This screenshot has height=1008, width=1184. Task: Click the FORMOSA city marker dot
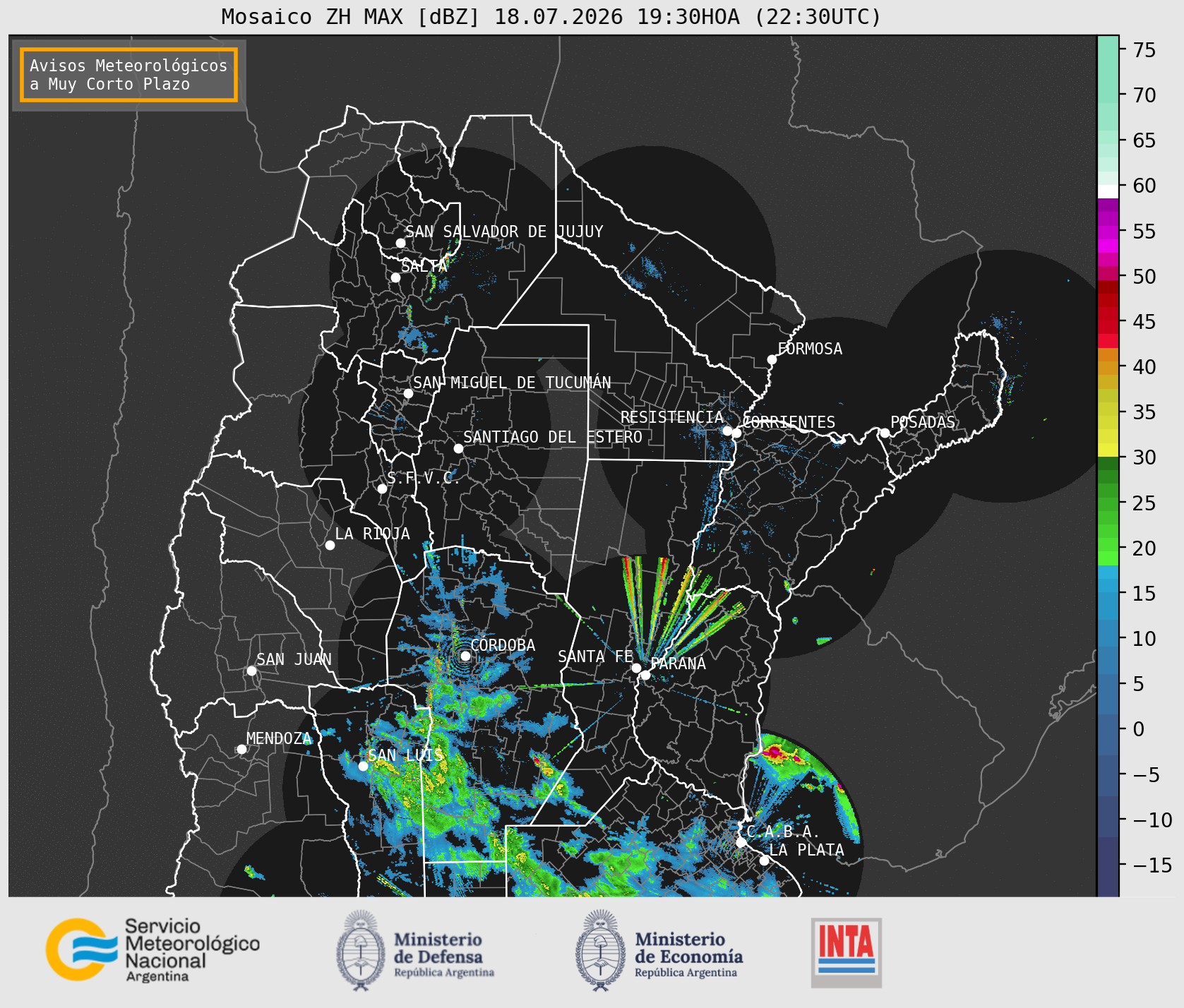pyautogui.click(x=772, y=359)
